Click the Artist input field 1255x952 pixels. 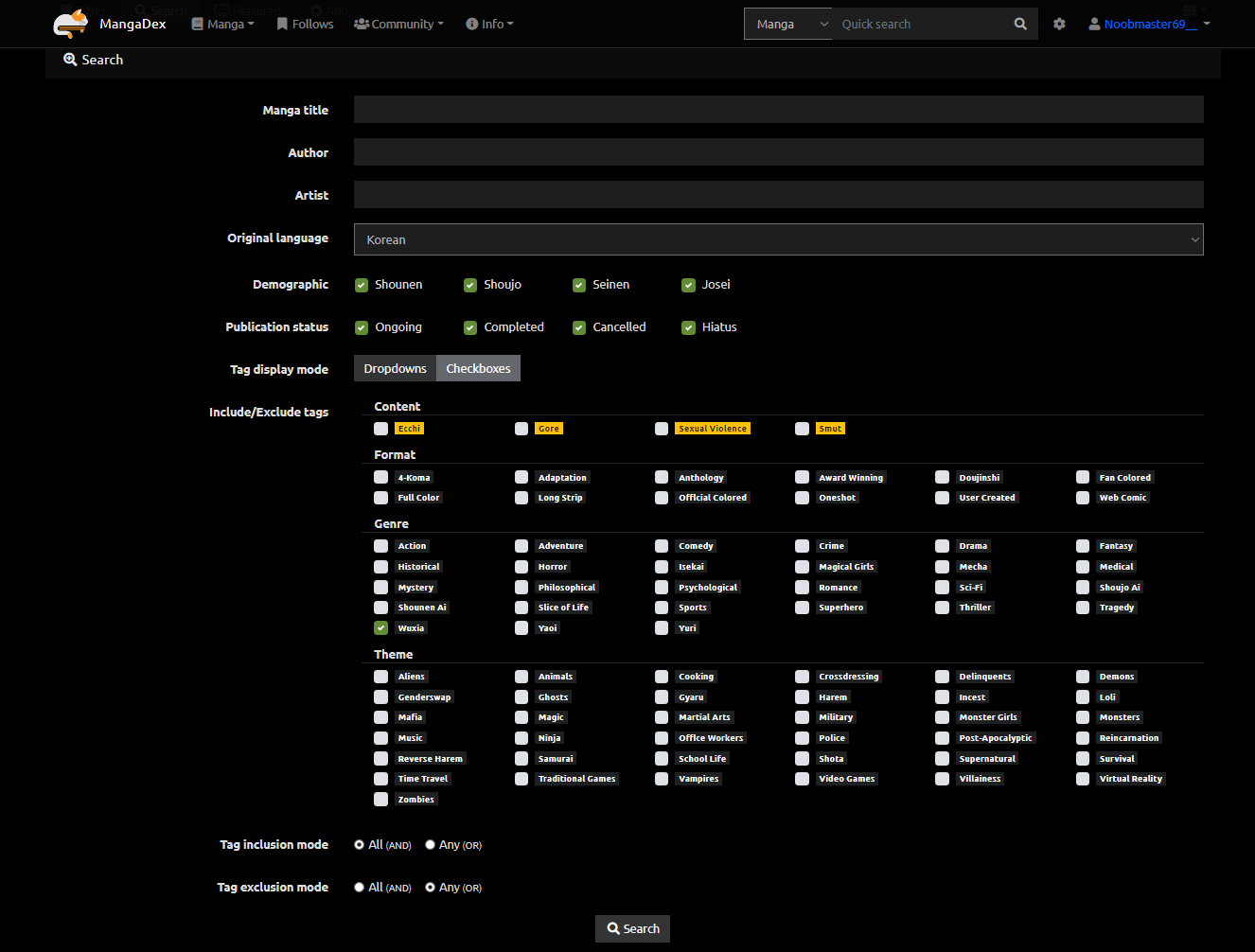tap(778, 195)
